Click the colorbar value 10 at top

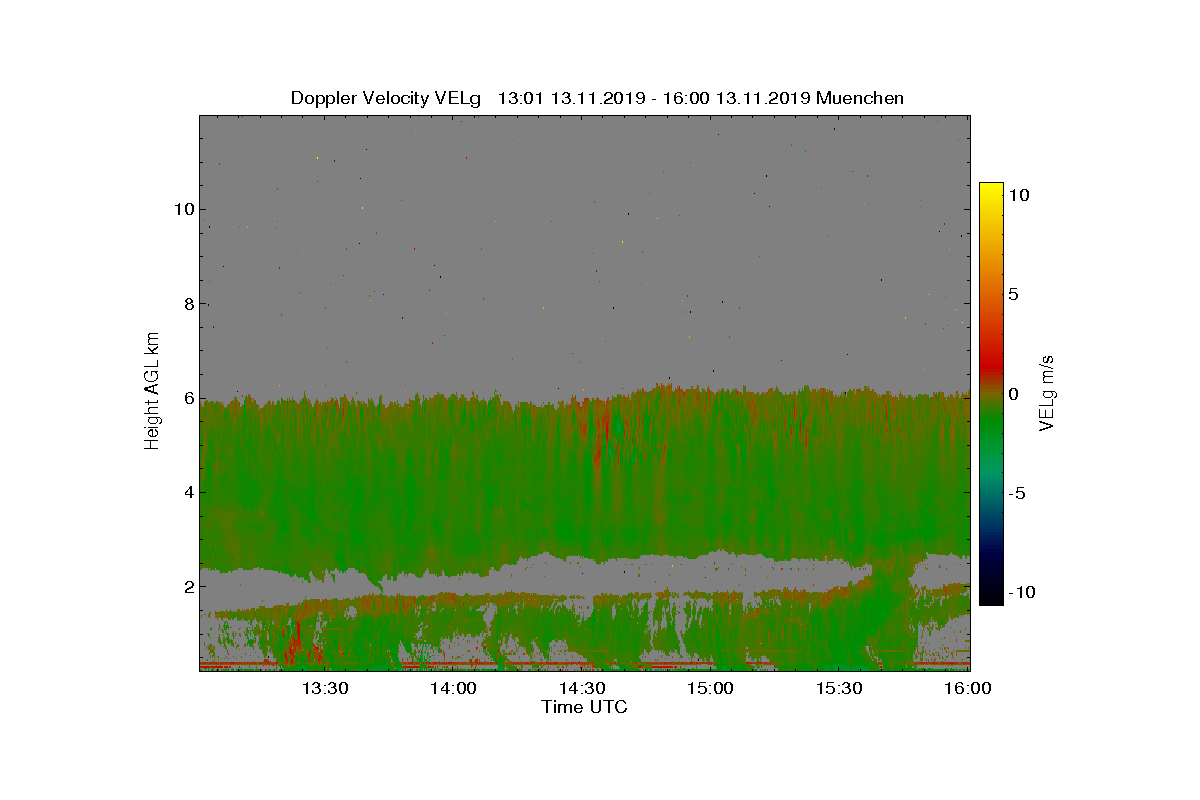(1019, 196)
